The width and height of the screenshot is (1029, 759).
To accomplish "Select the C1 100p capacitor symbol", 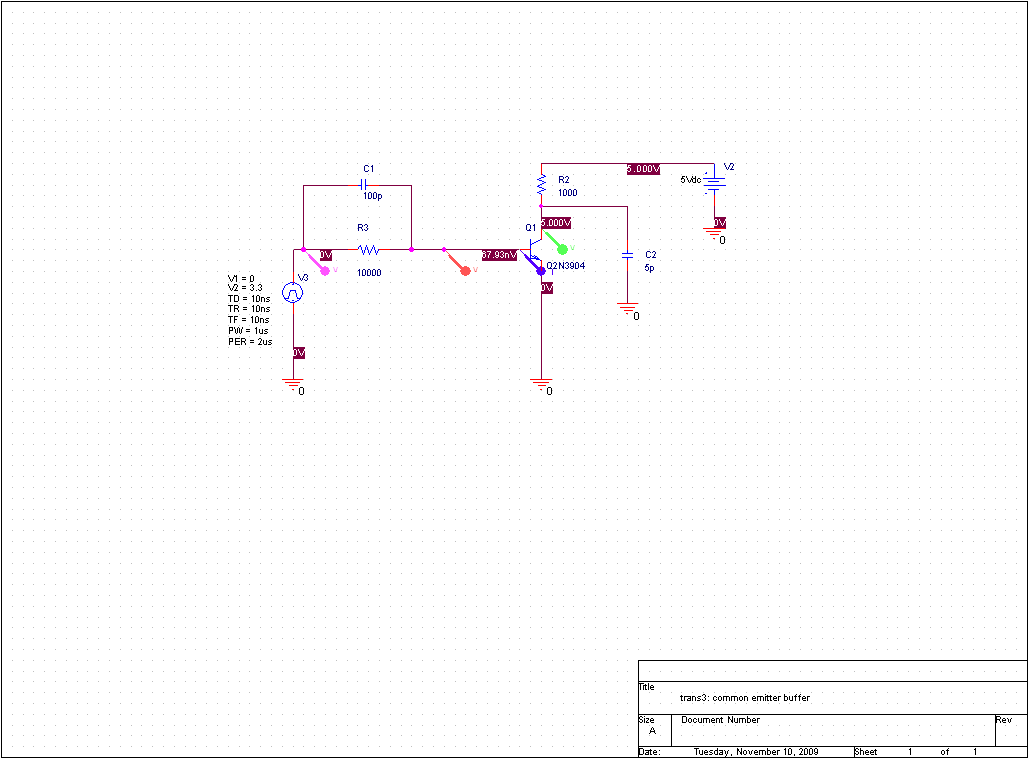I will pyautogui.click(x=366, y=185).
